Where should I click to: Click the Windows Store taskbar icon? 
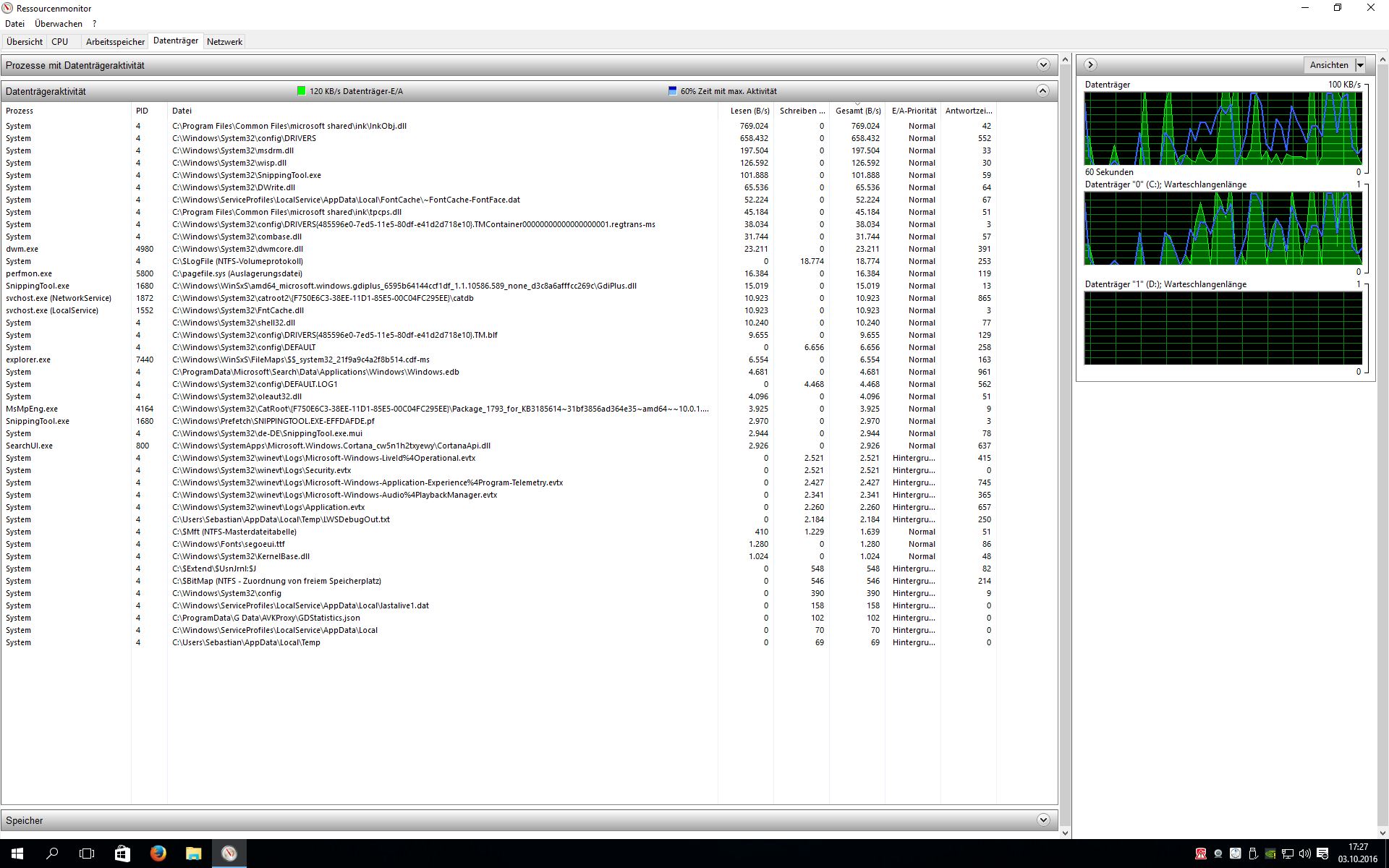tap(122, 854)
